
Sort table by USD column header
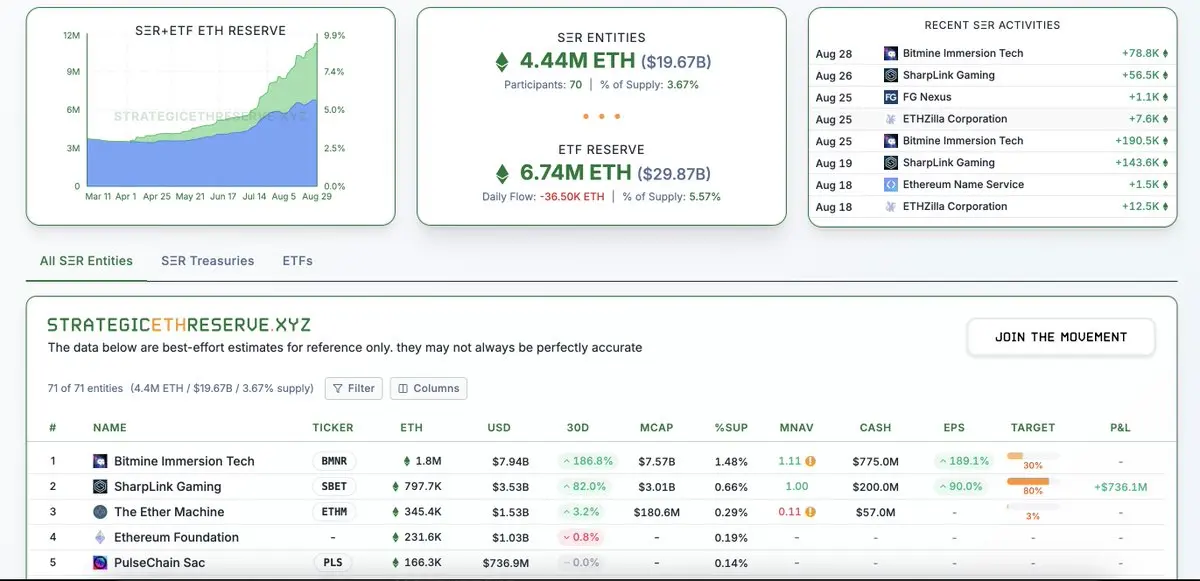pos(499,428)
